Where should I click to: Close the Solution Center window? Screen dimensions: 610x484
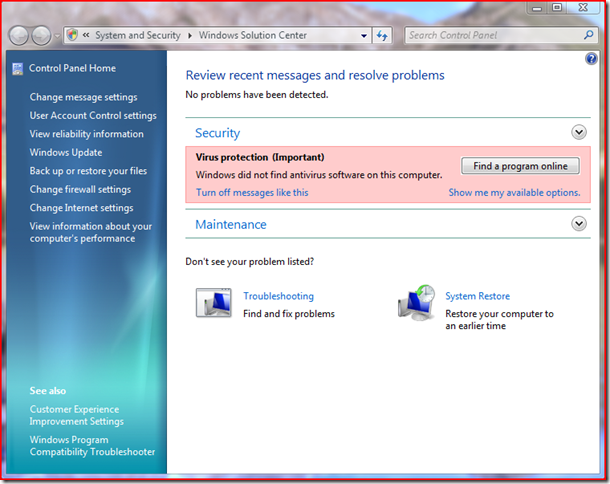pos(583,8)
